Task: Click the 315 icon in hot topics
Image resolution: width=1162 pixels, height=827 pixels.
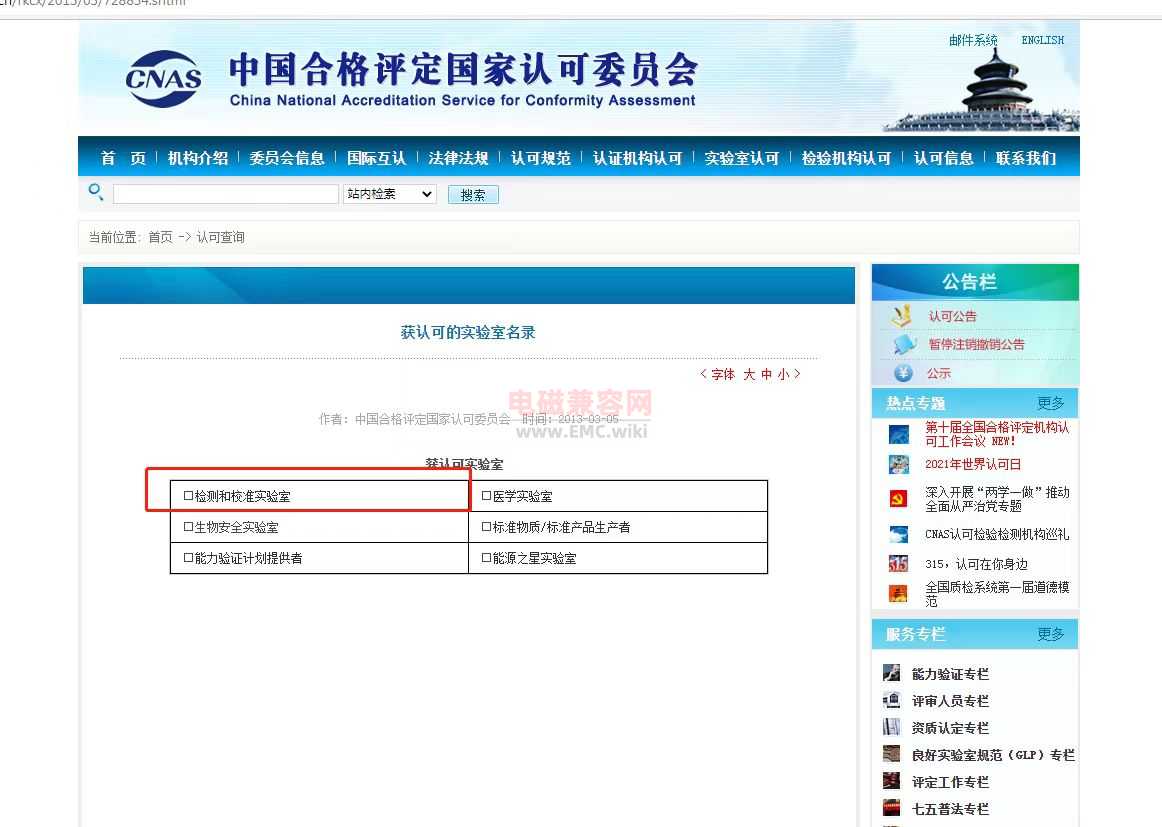Action: (898, 564)
